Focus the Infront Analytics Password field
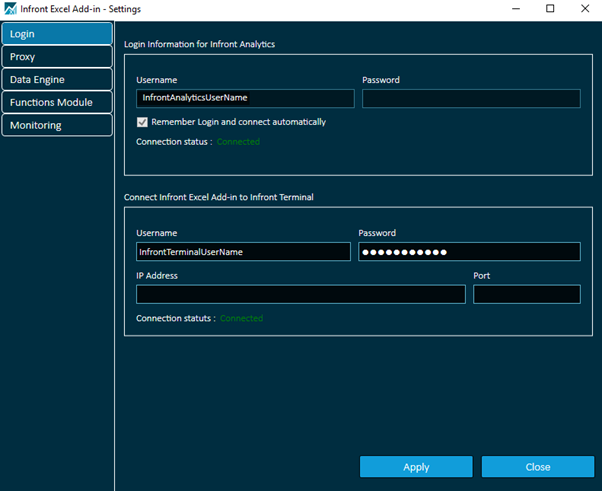 [x=471, y=98]
